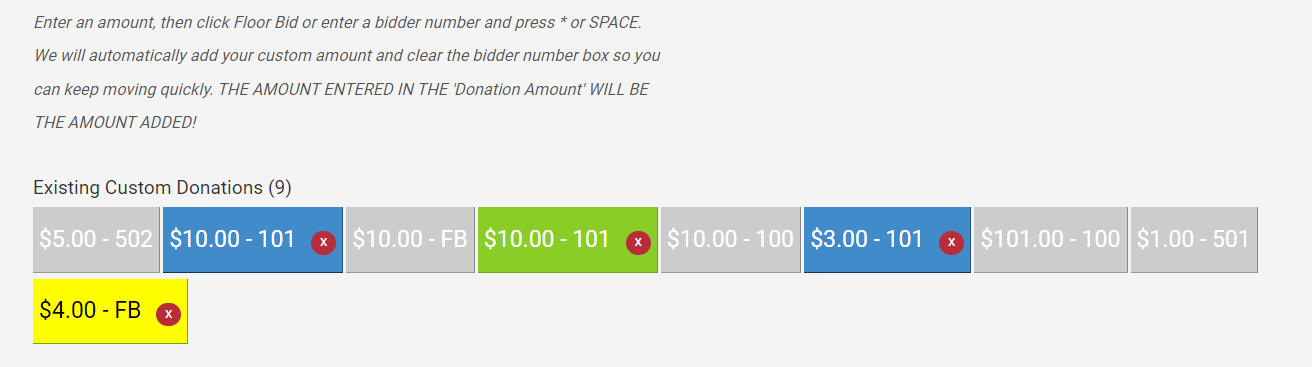Image resolution: width=1312 pixels, height=367 pixels.
Task: Click the $3.00 - 101 tile label
Action: click(867, 239)
